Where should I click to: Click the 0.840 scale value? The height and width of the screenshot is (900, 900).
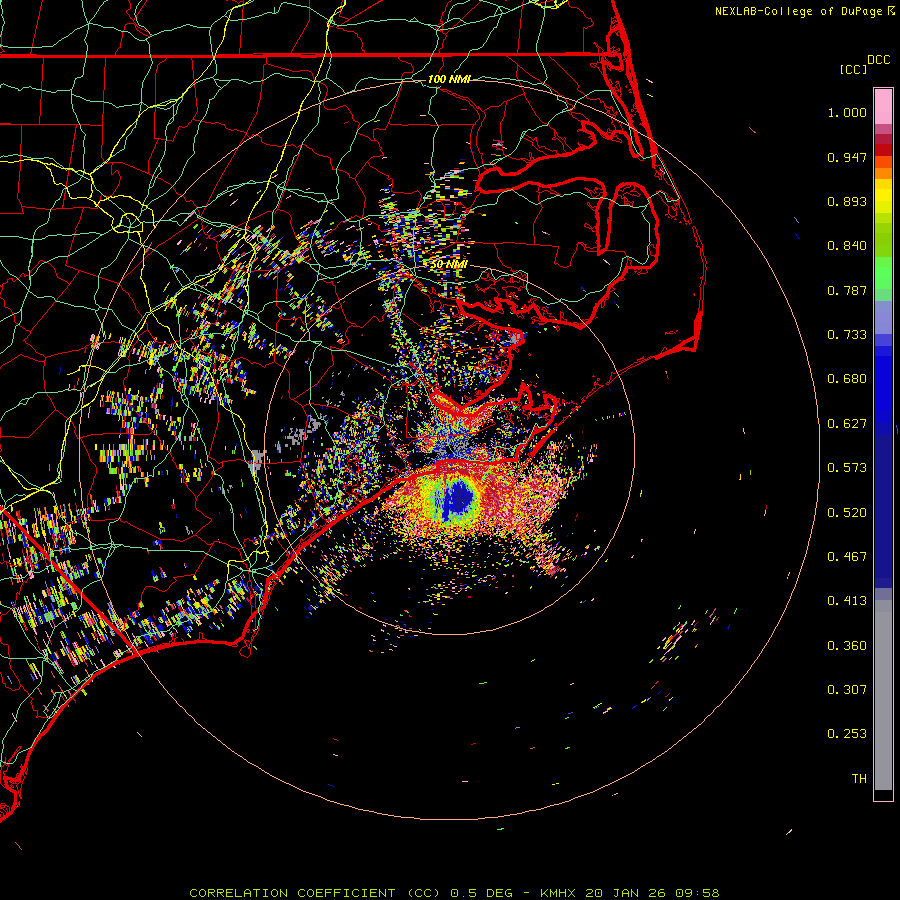[847, 246]
